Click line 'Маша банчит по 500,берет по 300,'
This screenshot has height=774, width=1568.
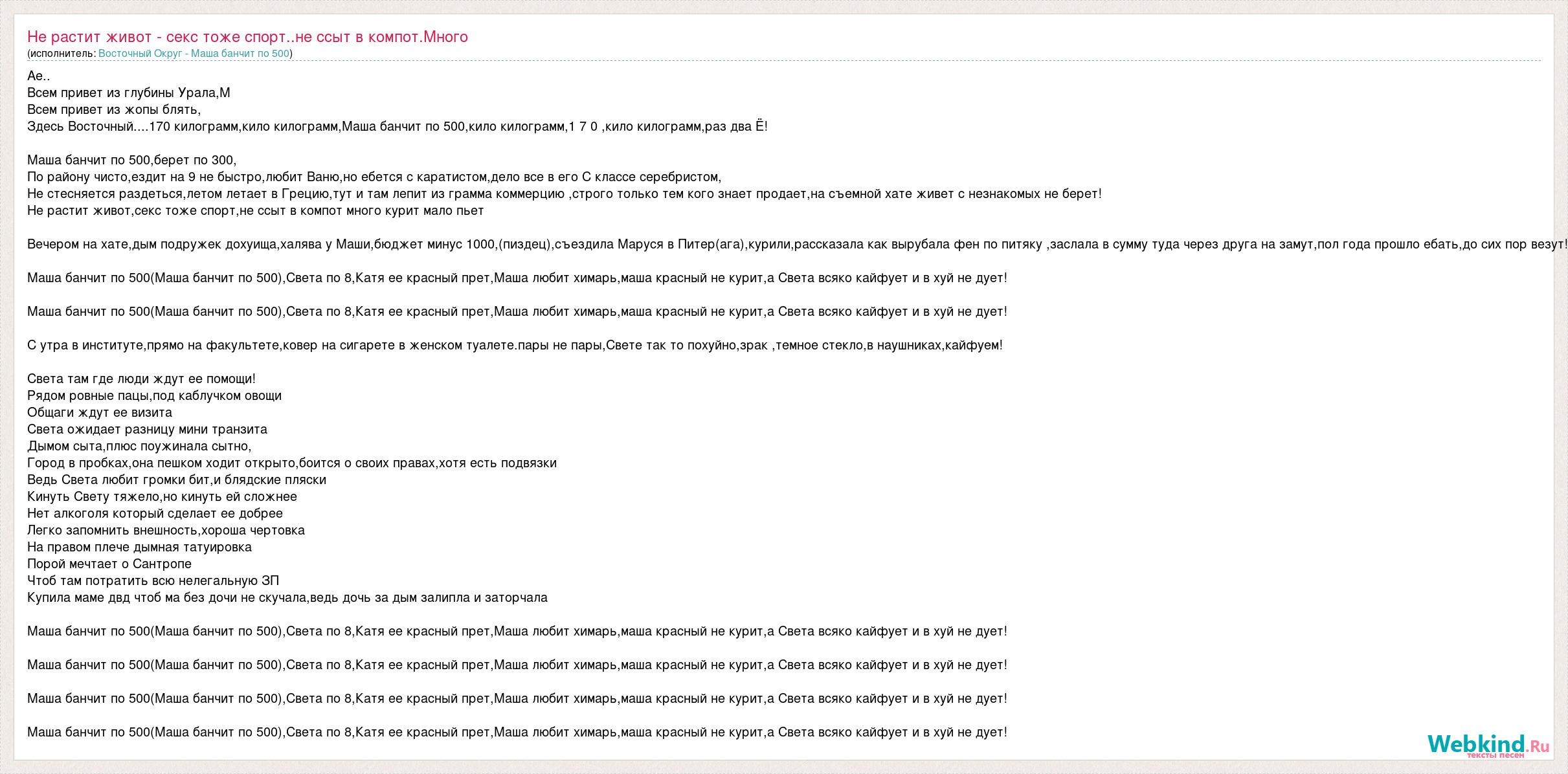[x=132, y=160]
